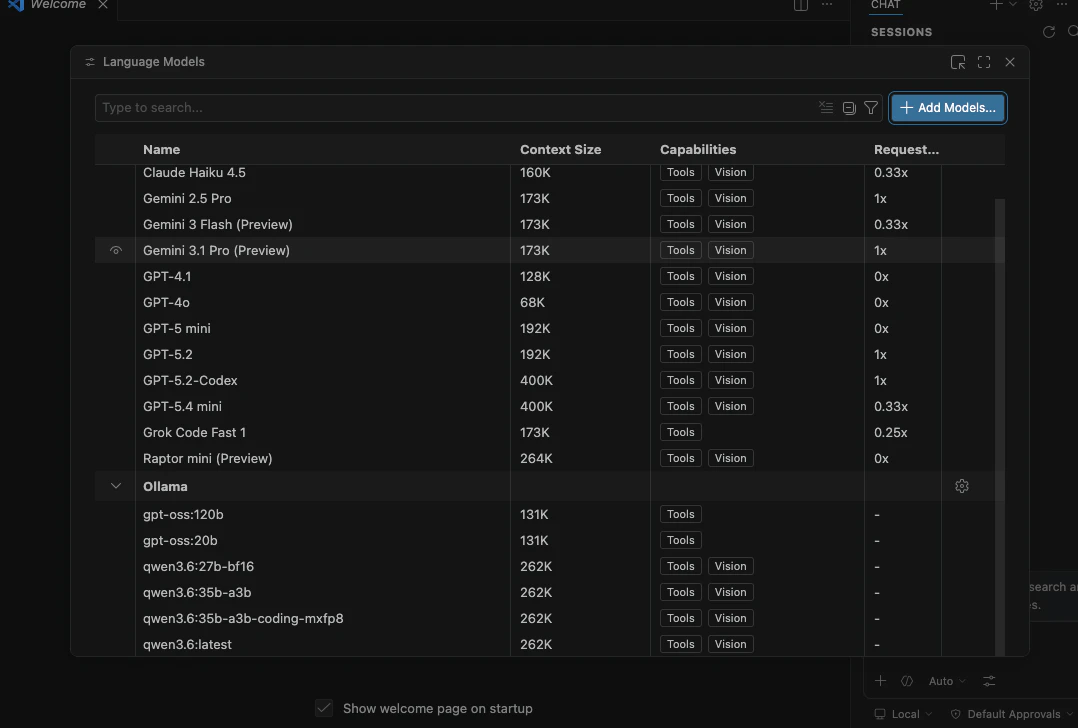The width and height of the screenshot is (1078, 728).
Task: Click the sliders icon beside Language Models title
Action: [90, 62]
